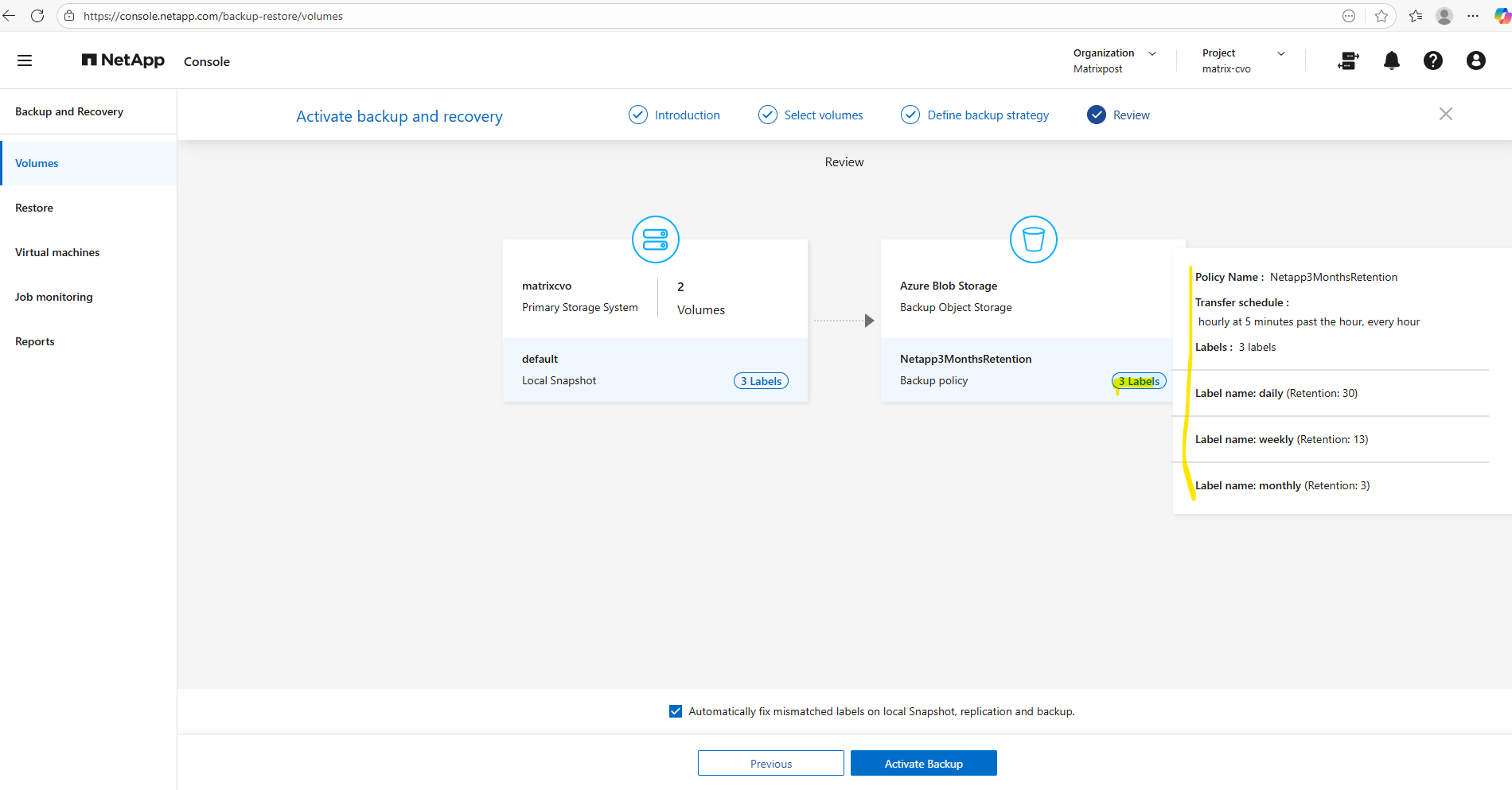The width and height of the screenshot is (1512, 790).
Task: Click the agents/connector icon in header
Action: pos(1348,60)
